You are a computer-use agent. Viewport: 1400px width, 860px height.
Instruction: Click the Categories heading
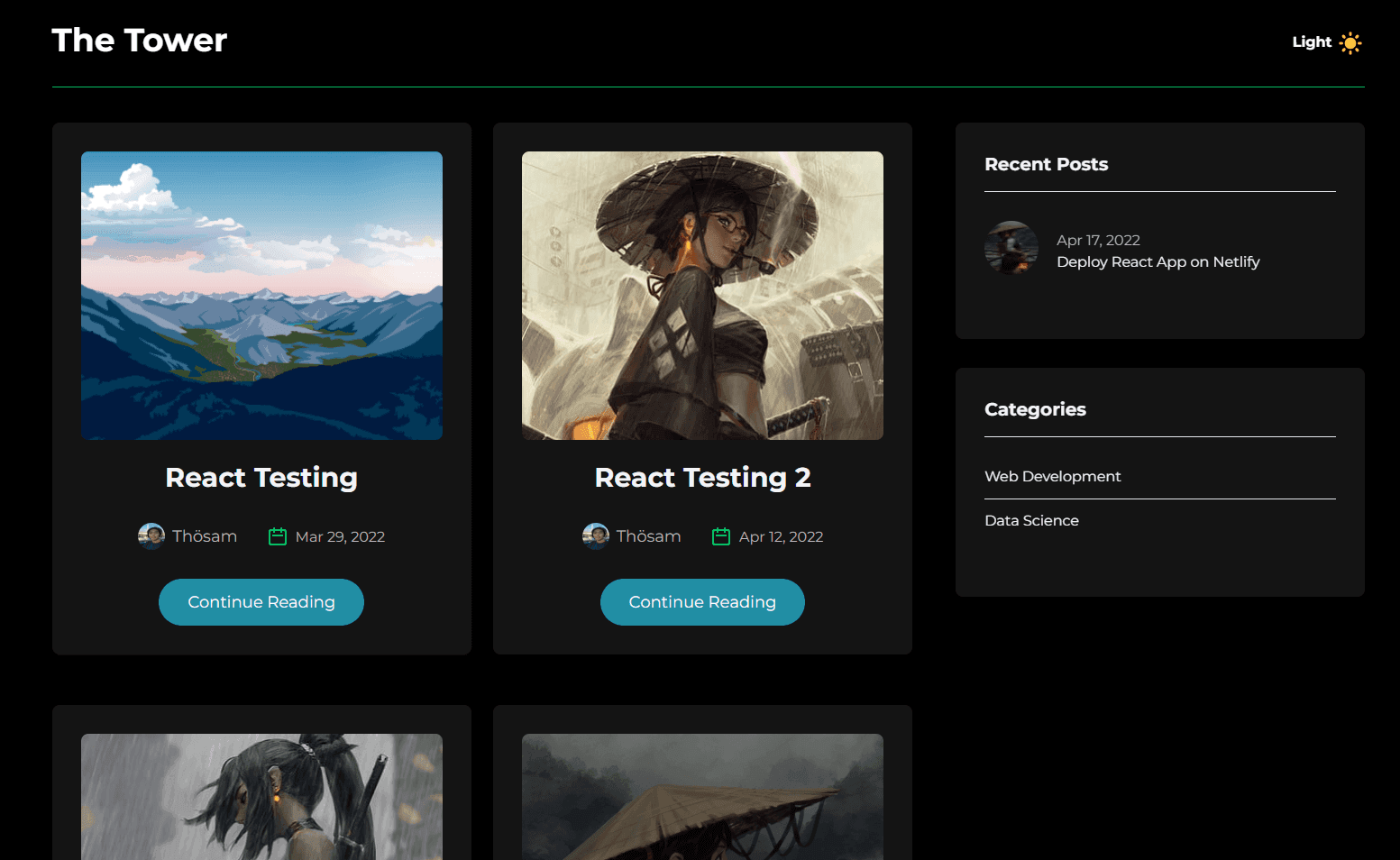coord(1035,409)
